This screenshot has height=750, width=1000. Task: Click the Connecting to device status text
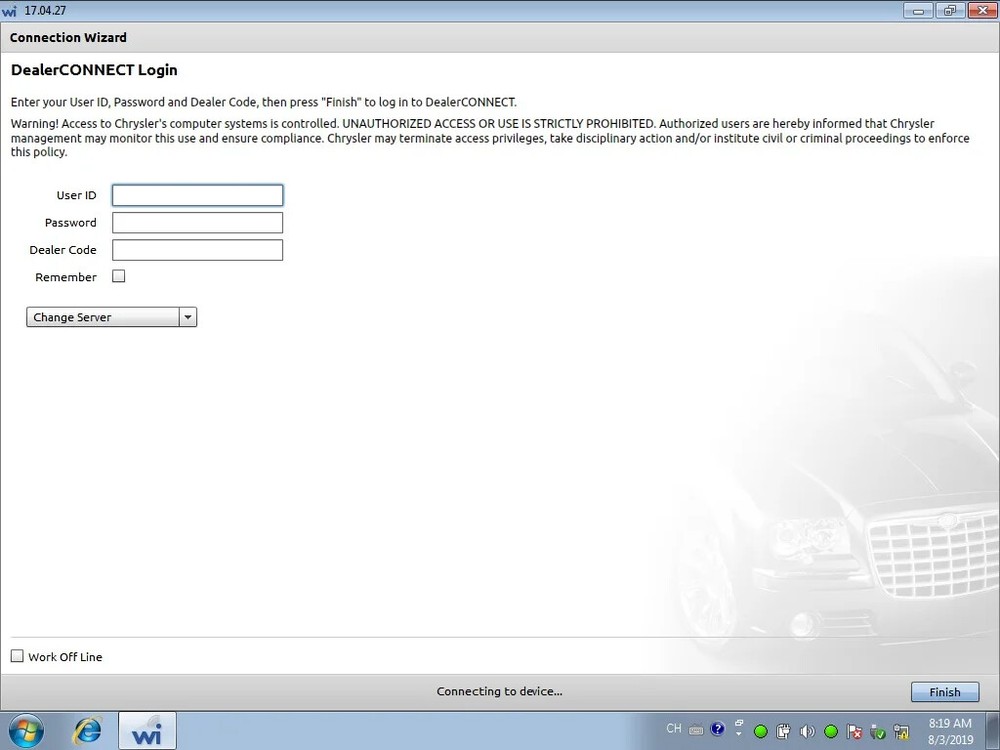(x=499, y=691)
